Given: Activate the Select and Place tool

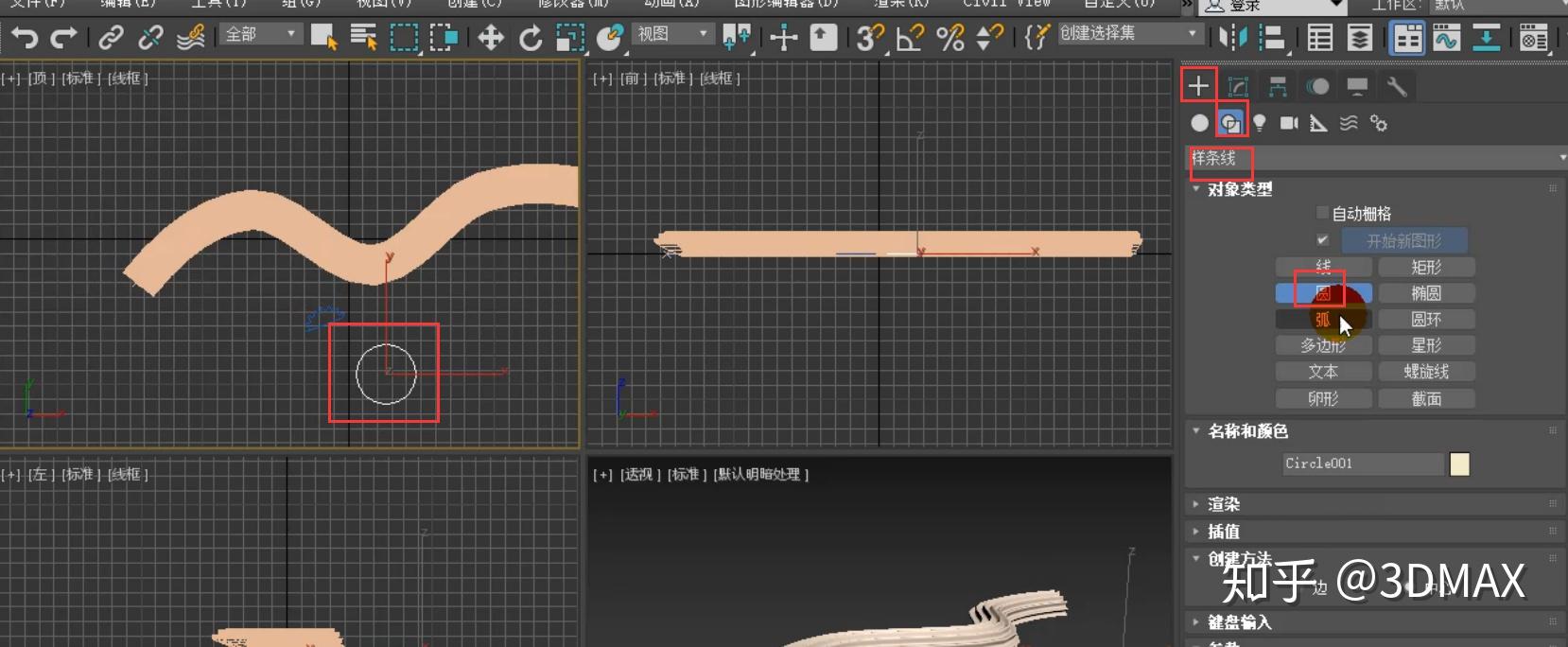Looking at the screenshot, I should pyautogui.click(x=610, y=38).
